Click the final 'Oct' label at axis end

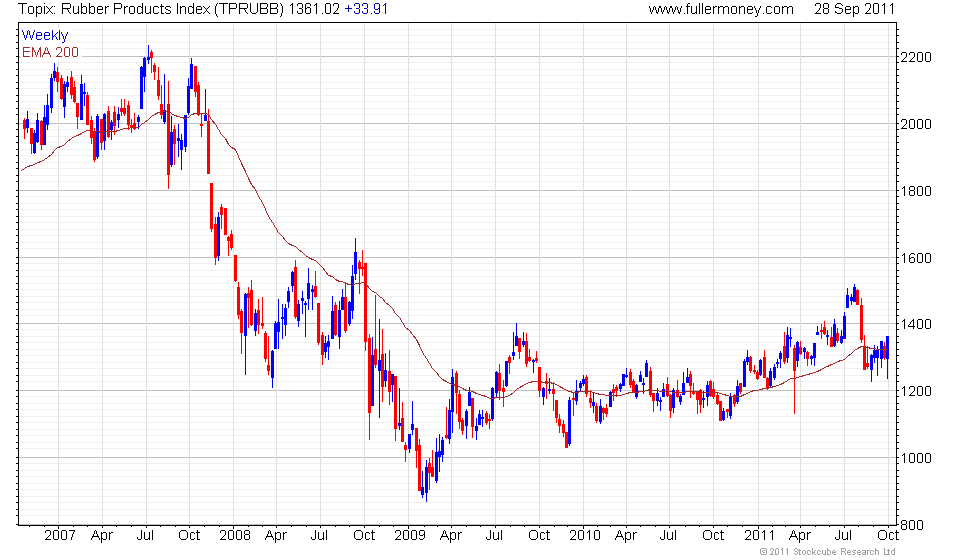tap(888, 536)
